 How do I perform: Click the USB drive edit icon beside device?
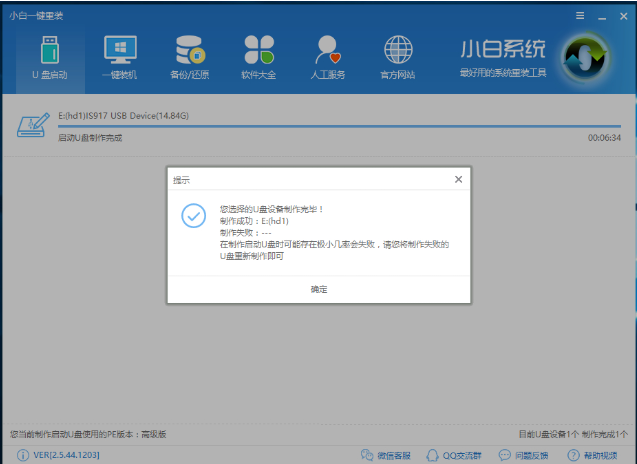(x=33, y=127)
